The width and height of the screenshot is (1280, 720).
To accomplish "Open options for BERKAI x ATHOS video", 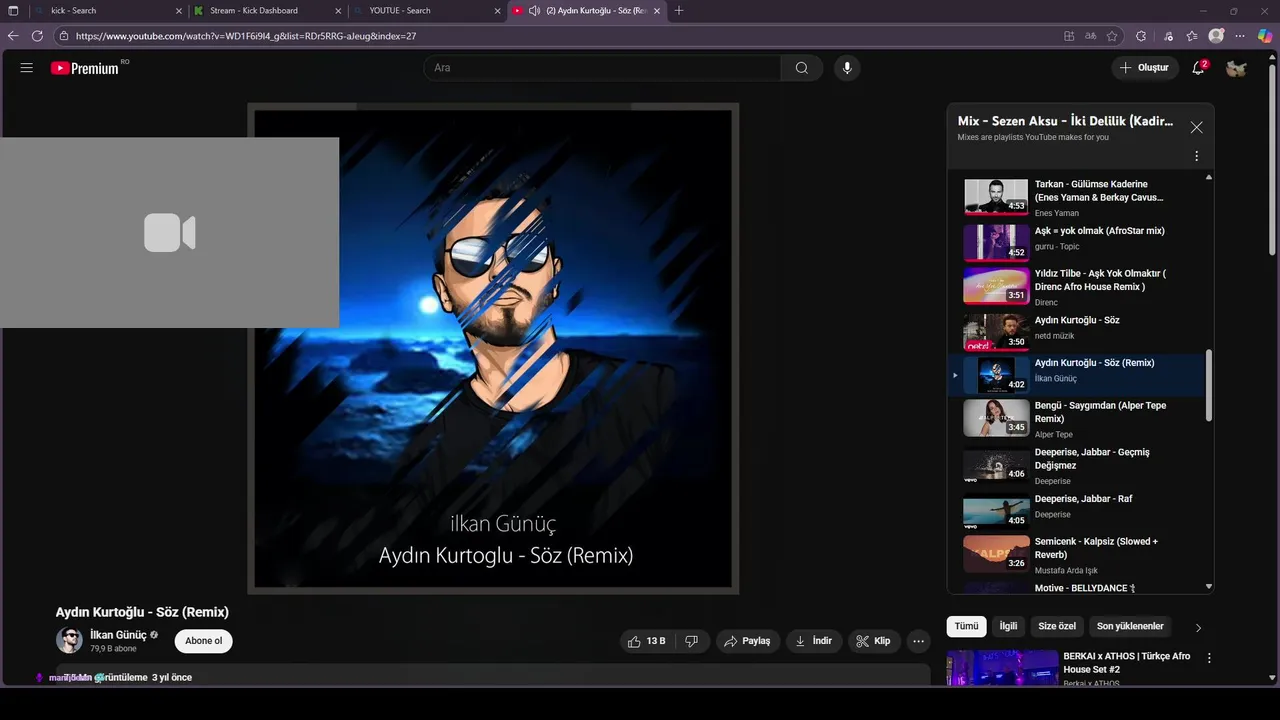I will click(1209, 658).
